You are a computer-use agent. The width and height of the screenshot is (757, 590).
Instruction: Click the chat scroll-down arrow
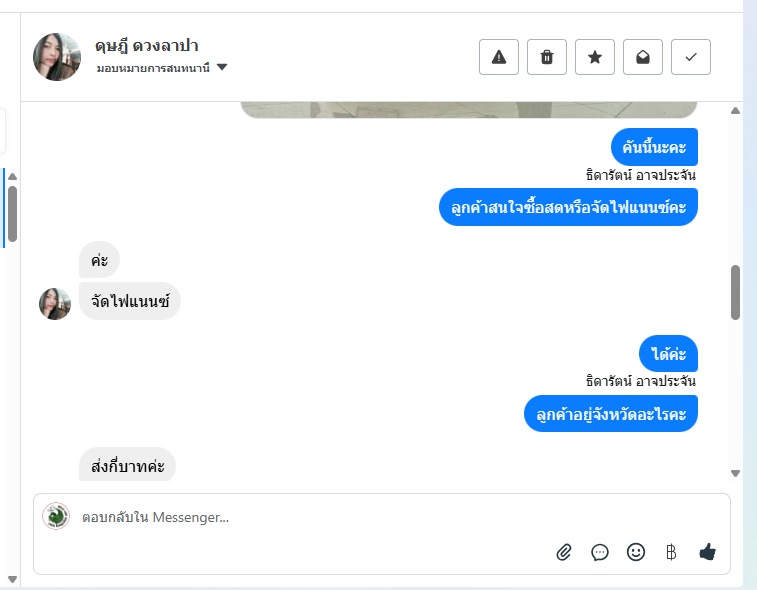click(736, 474)
